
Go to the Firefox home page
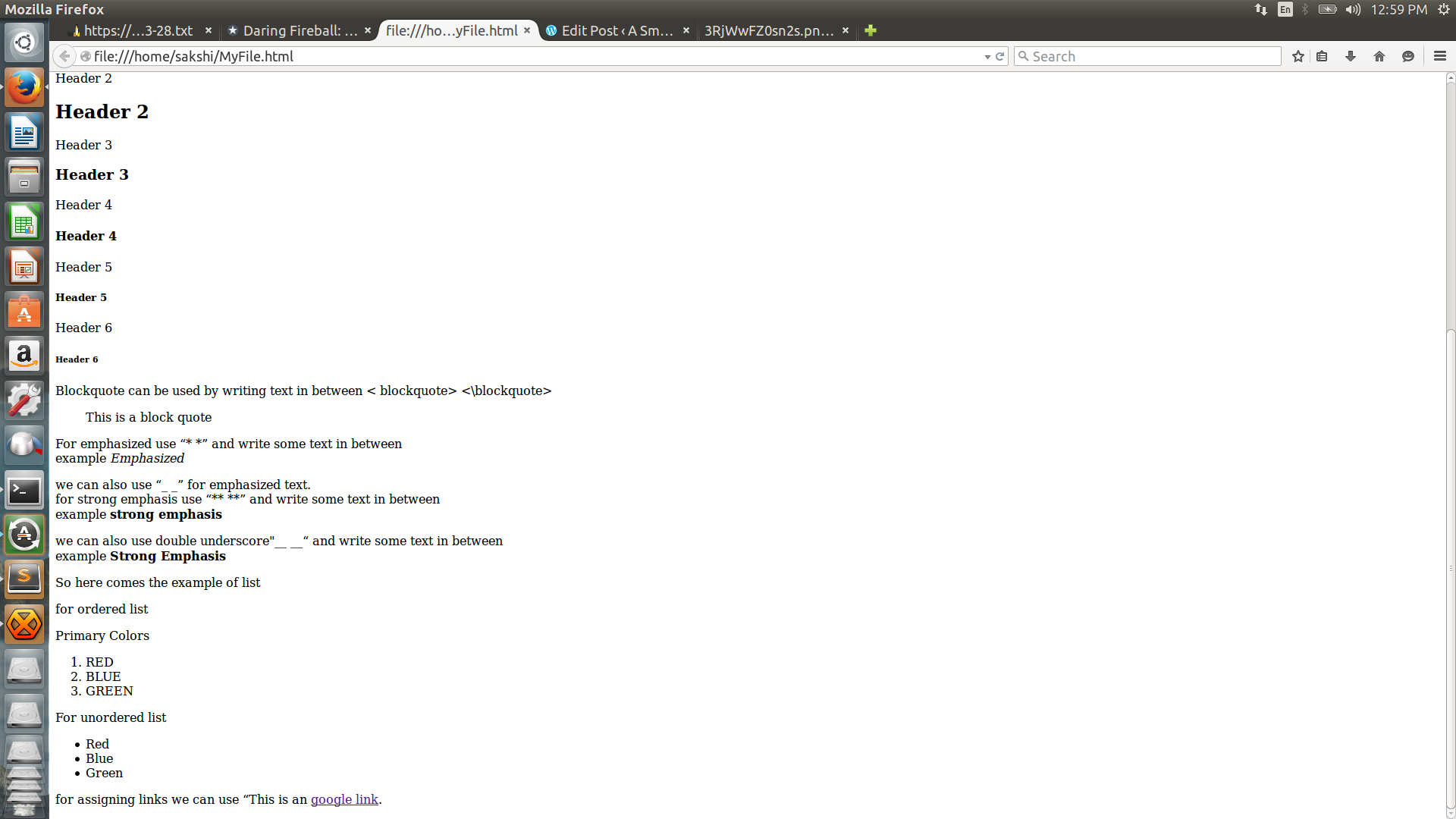tap(1379, 56)
